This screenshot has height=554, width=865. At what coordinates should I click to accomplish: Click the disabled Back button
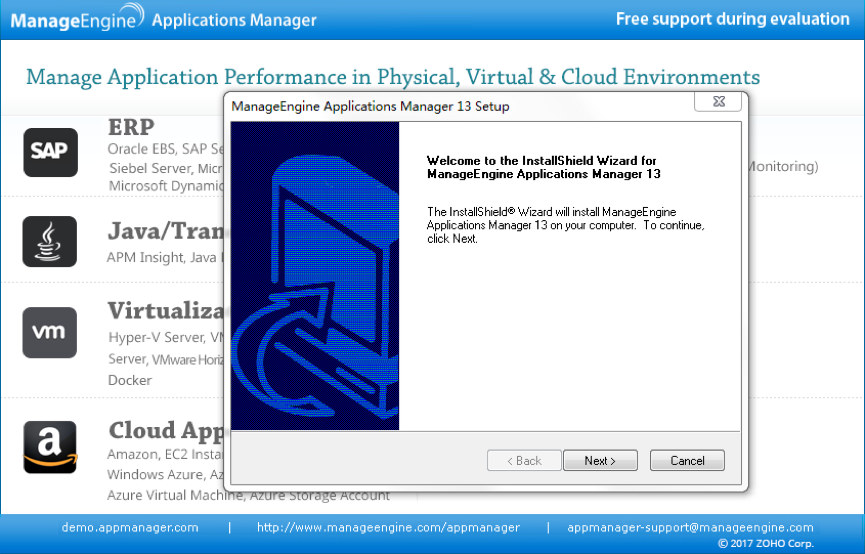pos(524,461)
